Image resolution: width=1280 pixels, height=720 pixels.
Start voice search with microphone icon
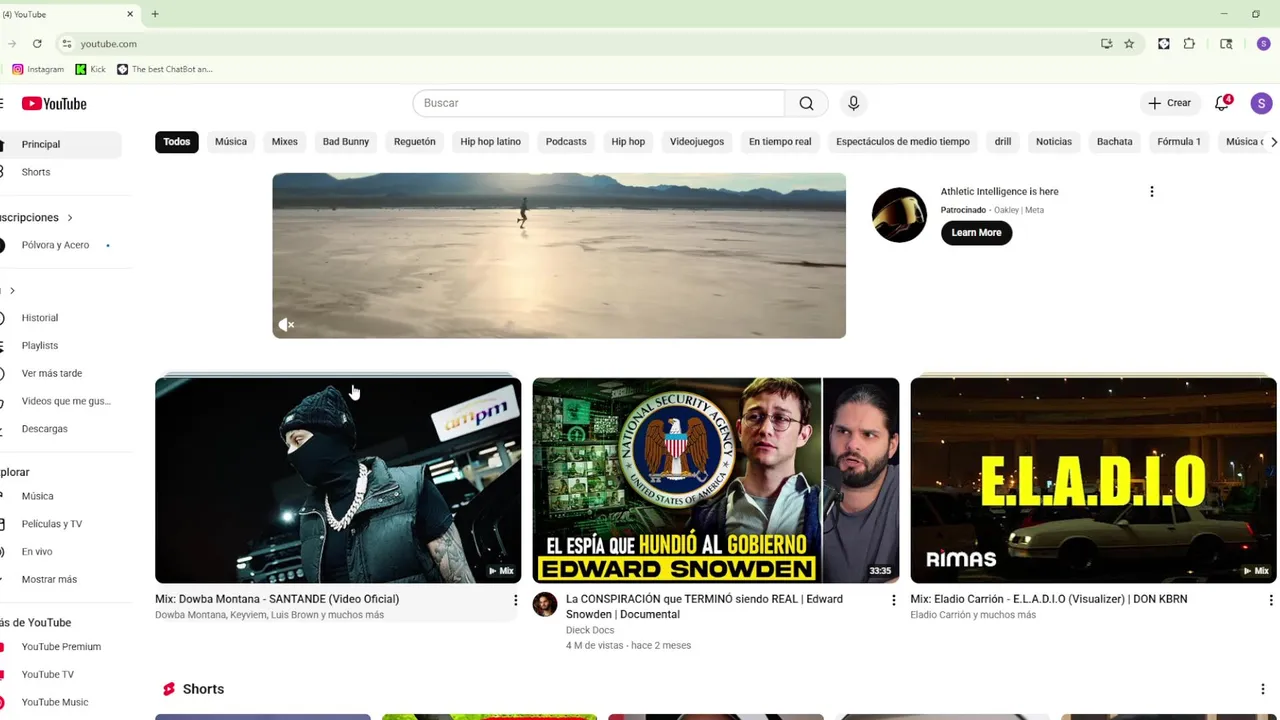(853, 103)
